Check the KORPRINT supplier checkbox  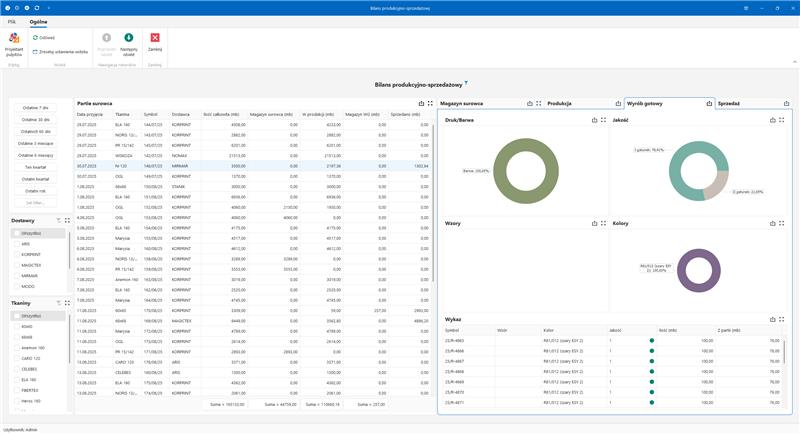click(x=15, y=254)
